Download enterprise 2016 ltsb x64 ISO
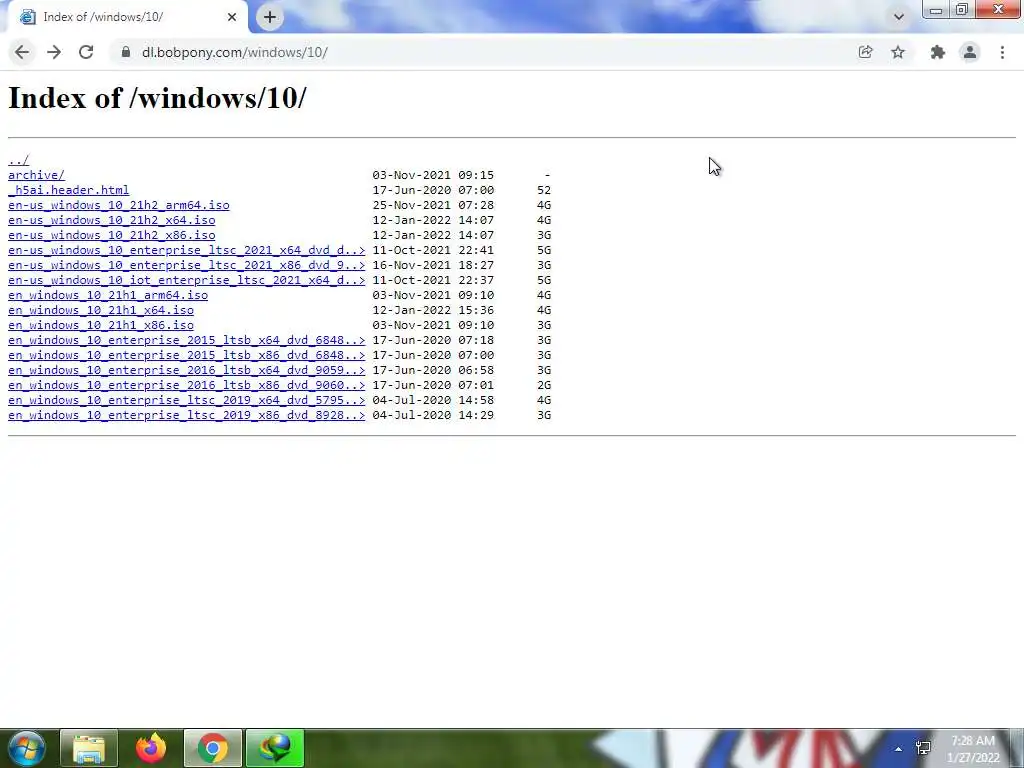Image resolution: width=1024 pixels, height=768 pixels. 187,370
